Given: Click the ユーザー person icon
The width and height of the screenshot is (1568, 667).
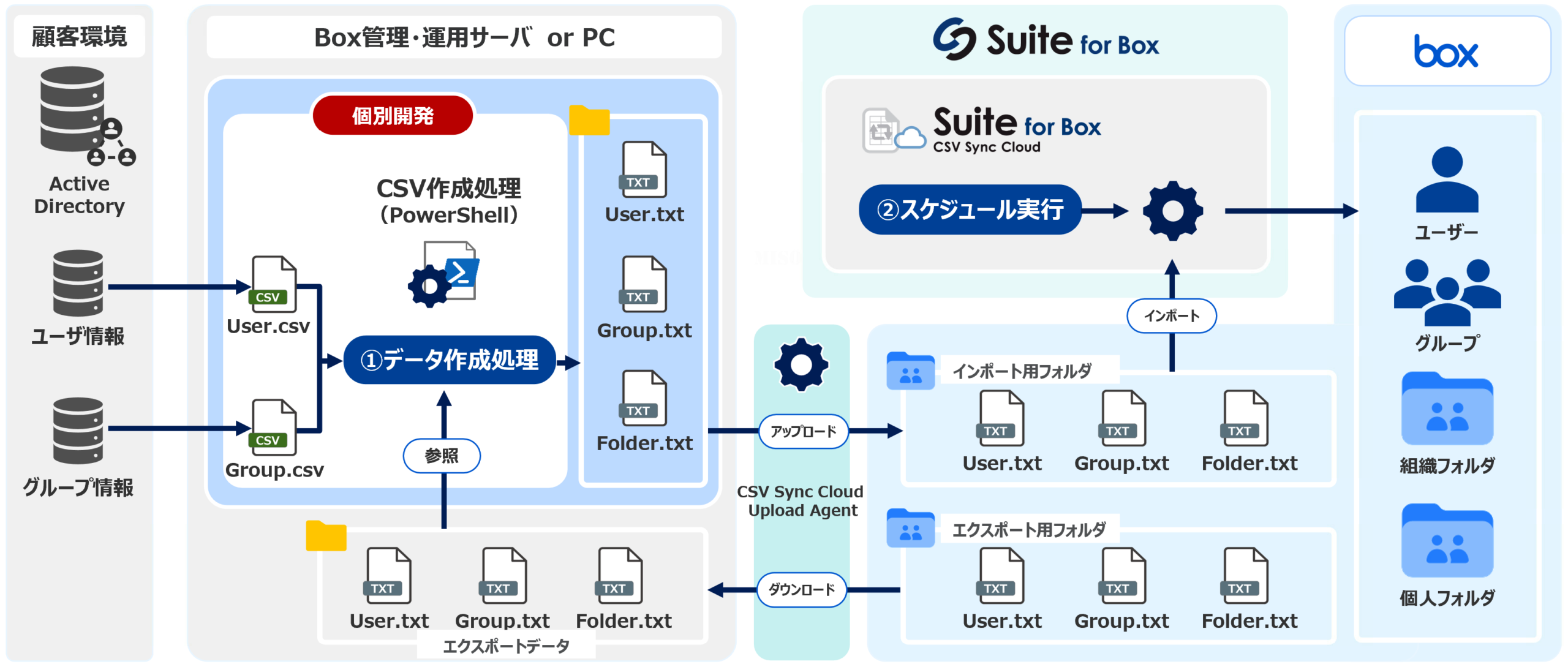Looking at the screenshot, I should (1447, 180).
